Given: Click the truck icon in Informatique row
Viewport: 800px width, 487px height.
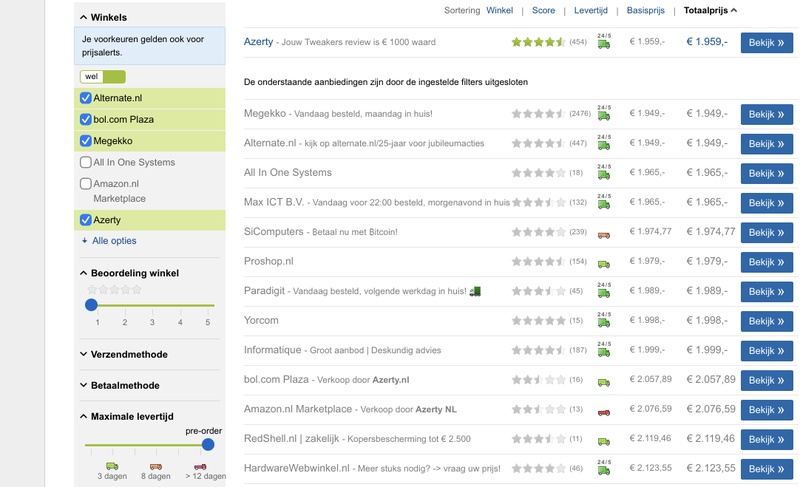Looking at the screenshot, I should 604,350.
